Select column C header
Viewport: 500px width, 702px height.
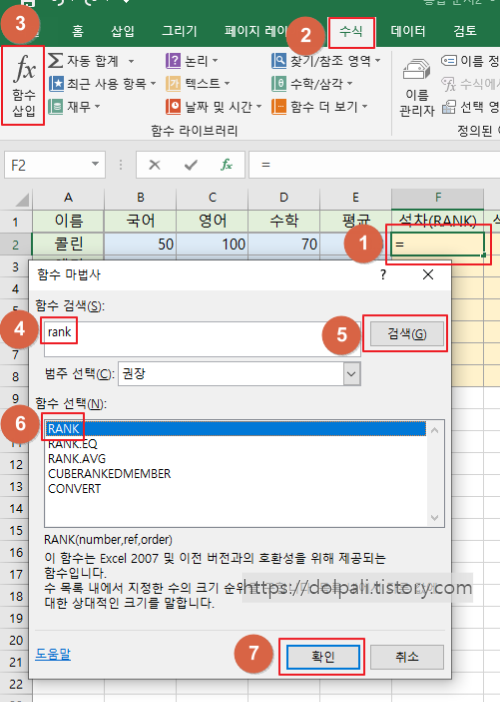[x=212, y=198]
